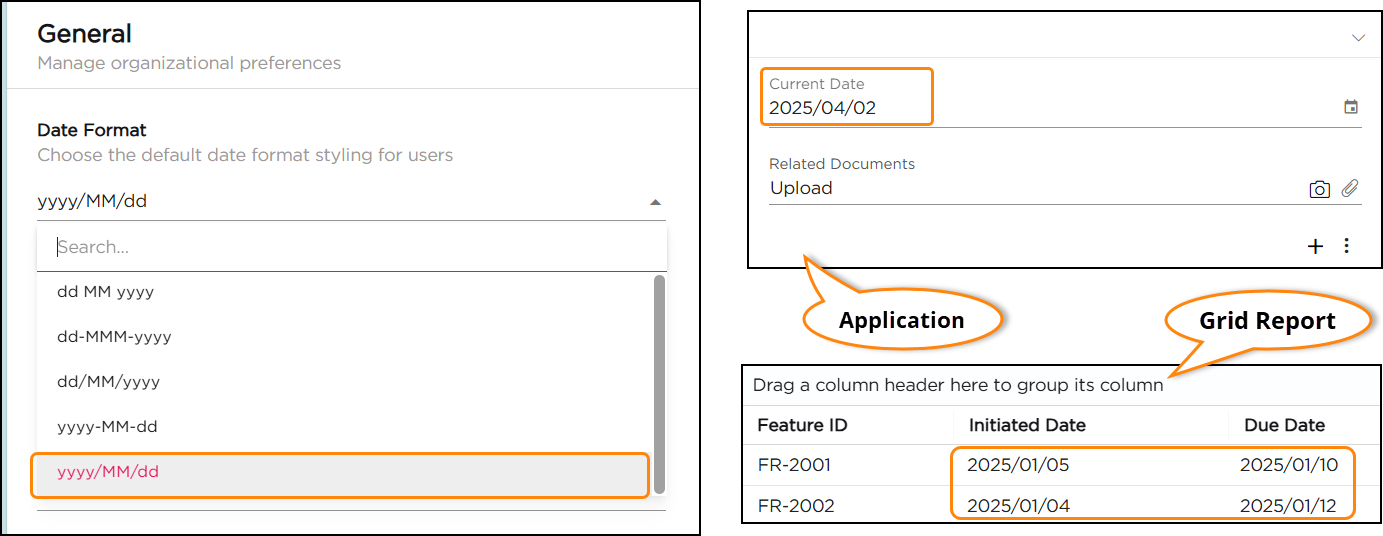Image resolution: width=1383 pixels, height=536 pixels.
Task: Open the calendar picker icon
Action: pos(1351,107)
